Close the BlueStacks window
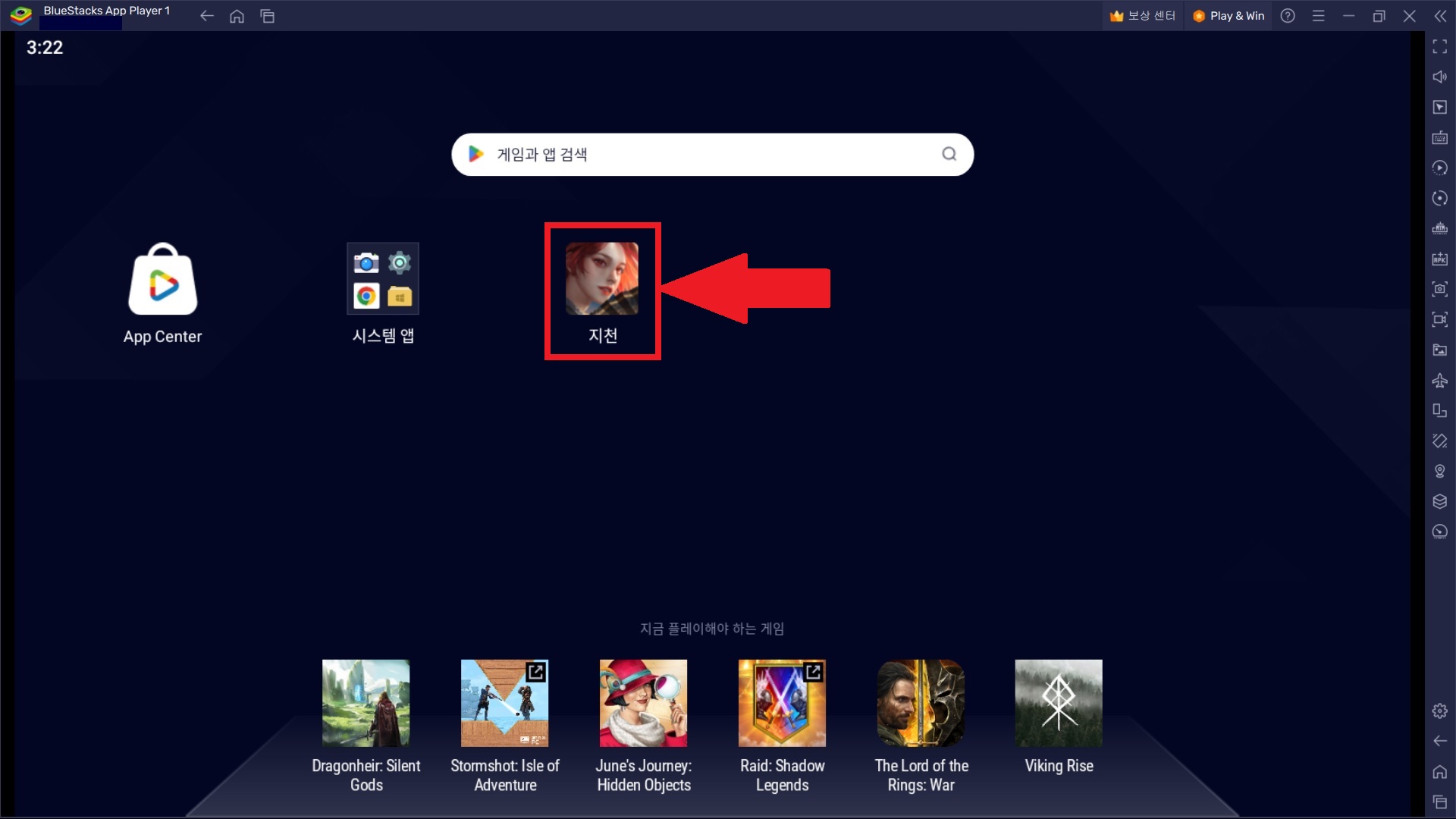Viewport: 1456px width, 819px height. click(x=1409, y=16)
